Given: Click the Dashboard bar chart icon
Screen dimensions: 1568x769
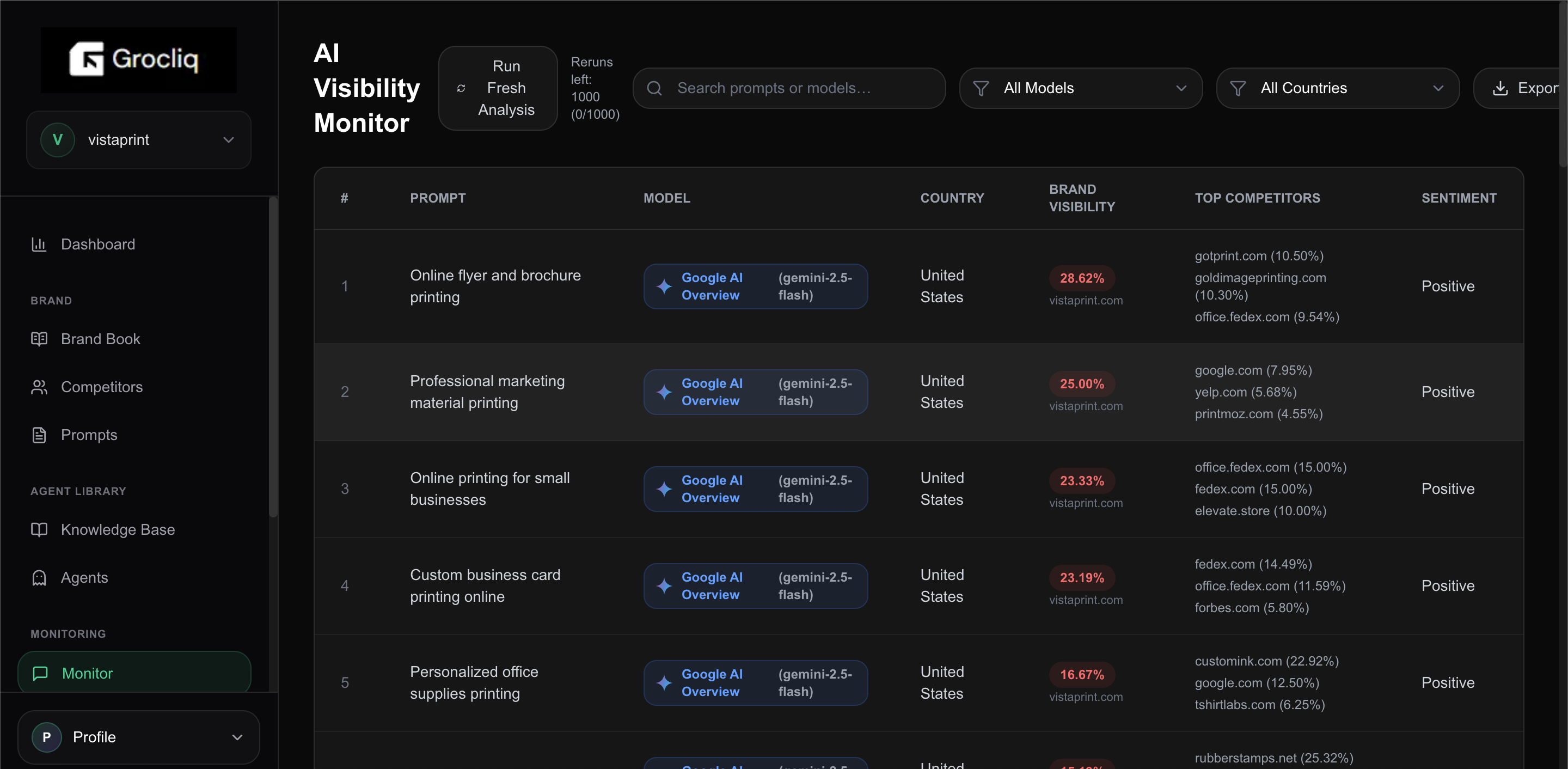Looking at the screenshot, I should [39, 244].
